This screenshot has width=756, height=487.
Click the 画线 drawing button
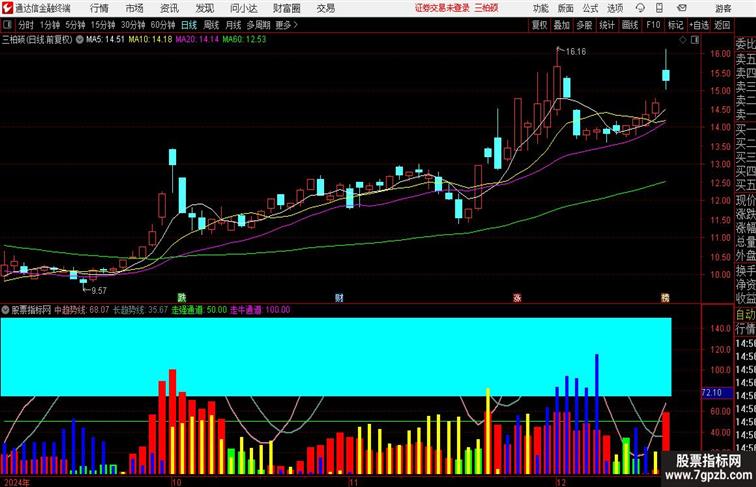click(x=630, y=25)
